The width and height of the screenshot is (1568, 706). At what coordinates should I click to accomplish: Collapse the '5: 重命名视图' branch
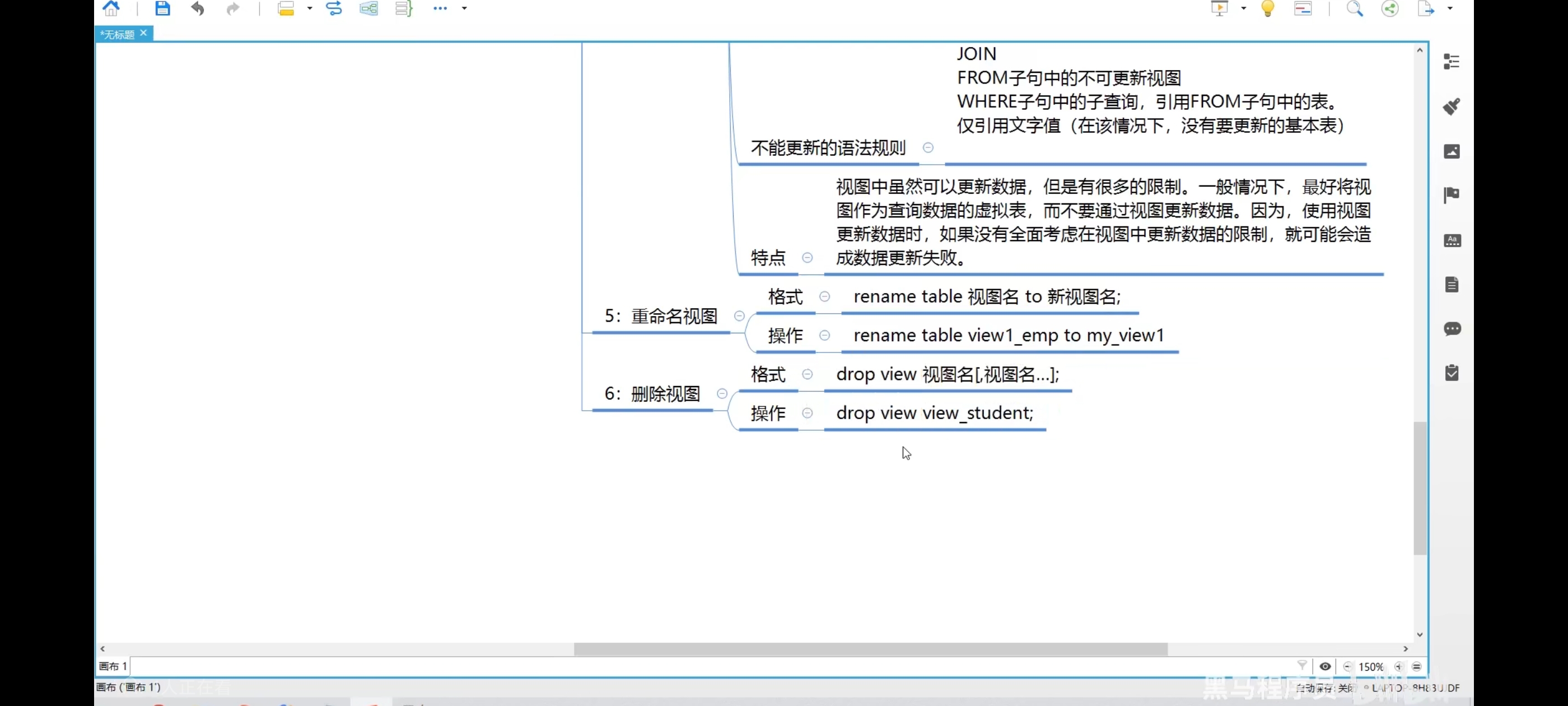point(739,315)
